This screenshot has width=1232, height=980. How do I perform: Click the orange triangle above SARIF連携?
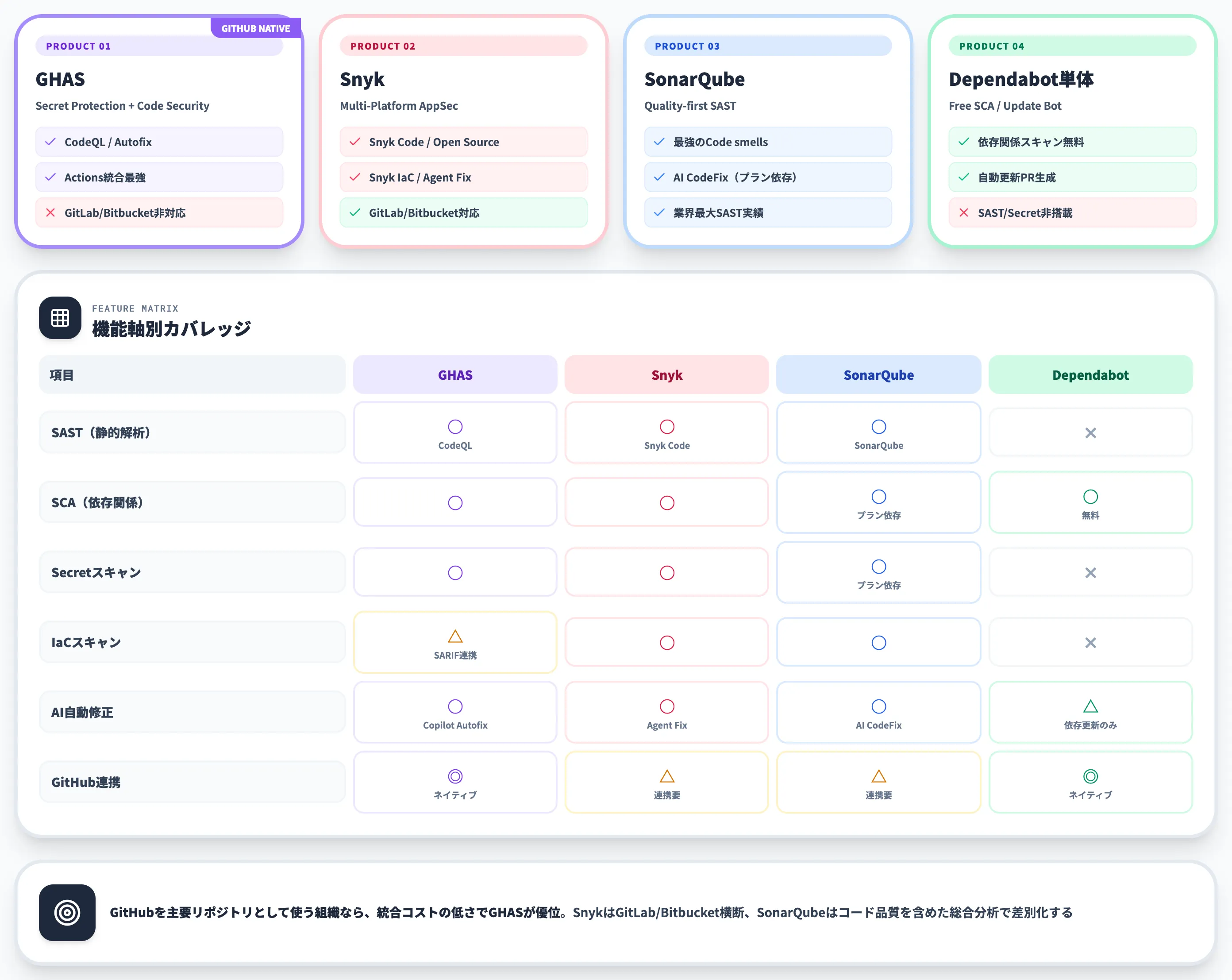(455, 637)
